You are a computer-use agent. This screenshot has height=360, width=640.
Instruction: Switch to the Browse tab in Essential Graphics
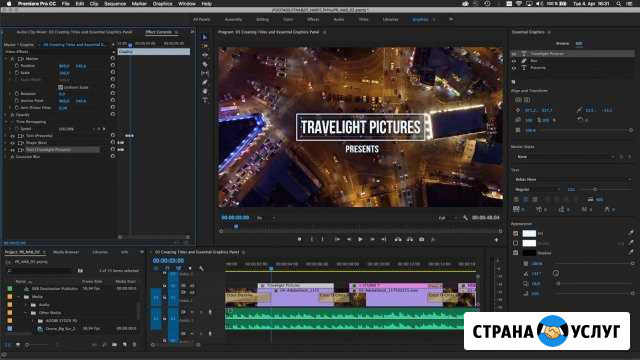(x=562, y=44)
